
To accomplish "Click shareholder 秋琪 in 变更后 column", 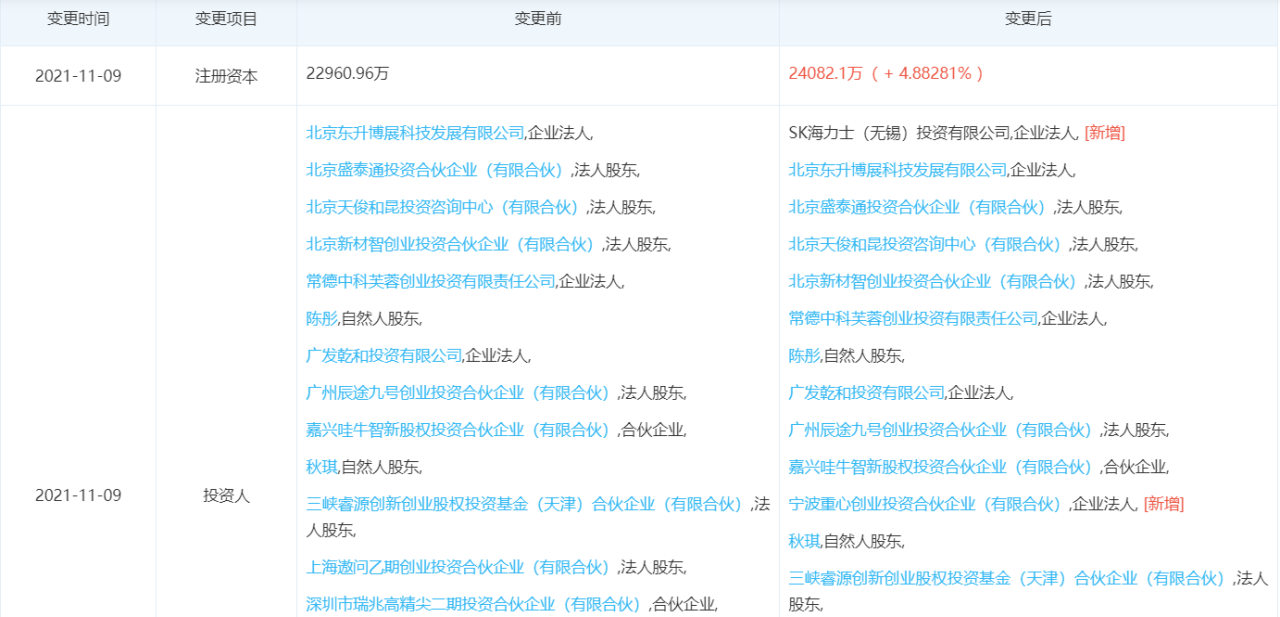I will 804,542.
